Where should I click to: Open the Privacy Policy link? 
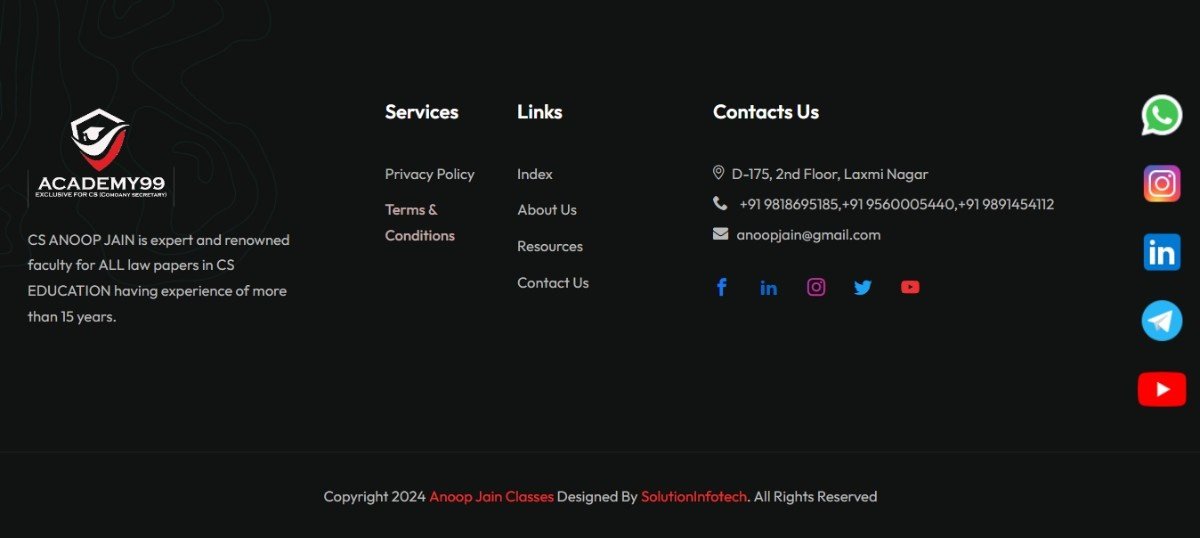(429, 174)
